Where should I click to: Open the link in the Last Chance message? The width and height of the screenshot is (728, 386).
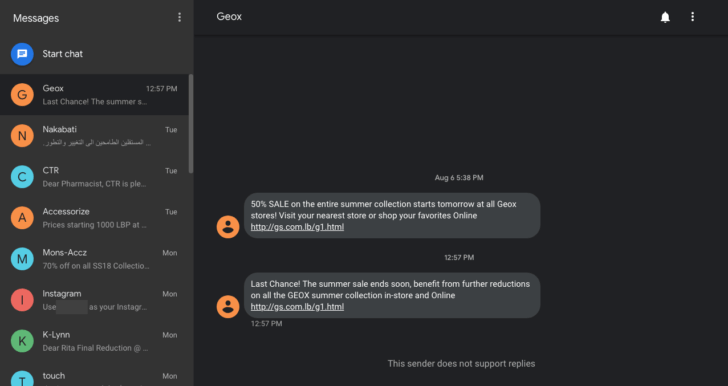[297, 307]
